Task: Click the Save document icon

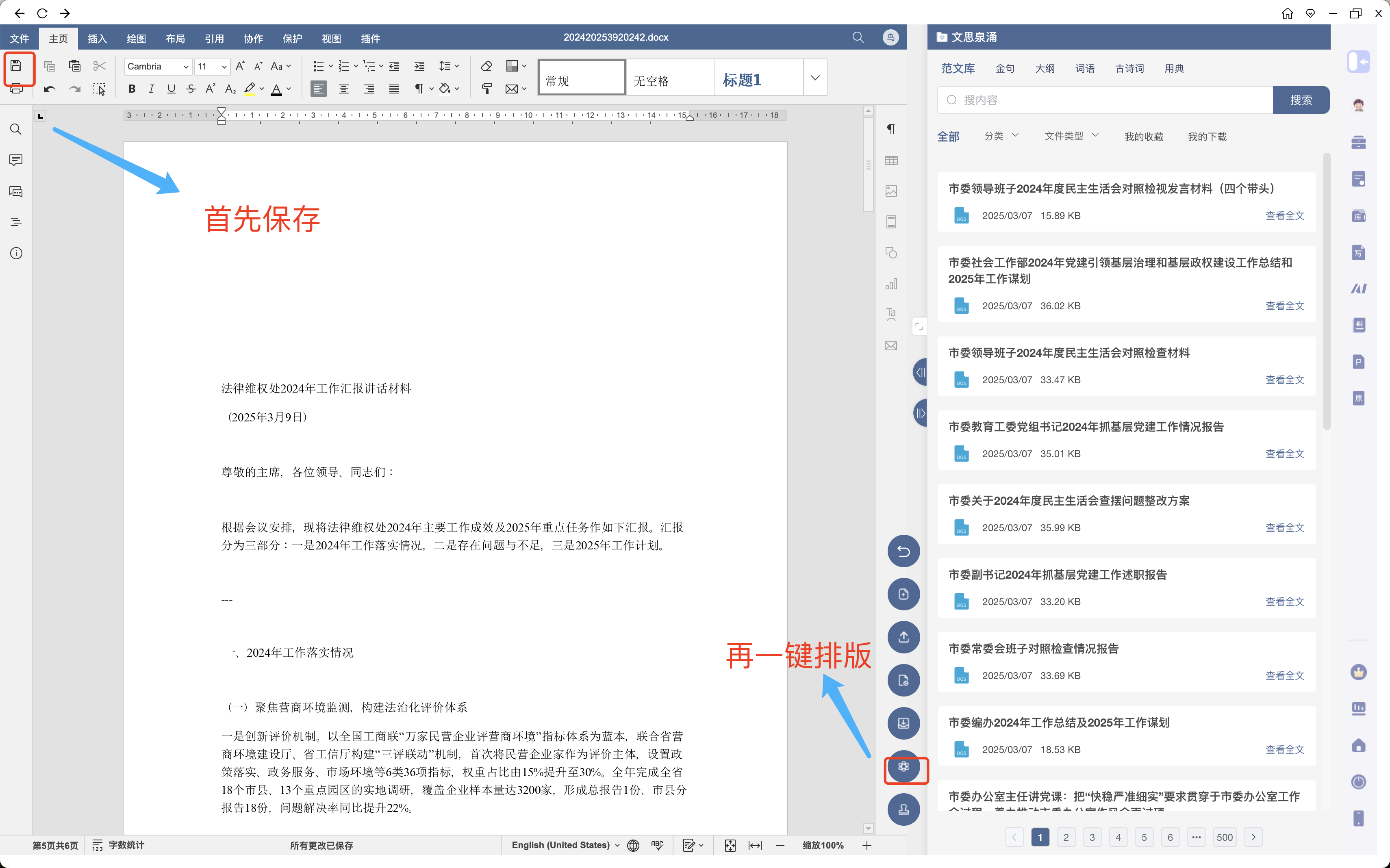Action: [16, 65]
